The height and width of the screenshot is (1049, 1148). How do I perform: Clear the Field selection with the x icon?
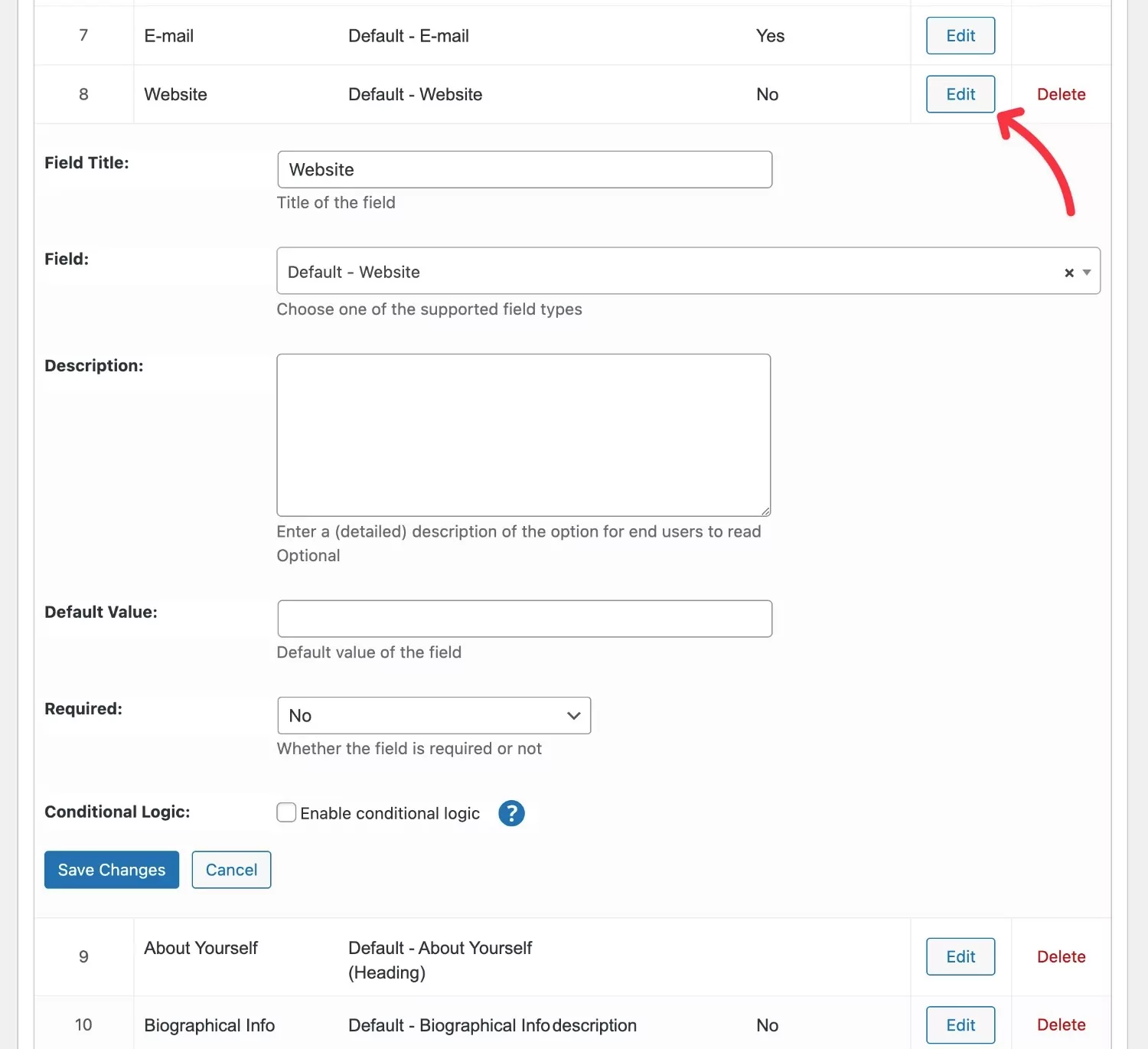1069,273
